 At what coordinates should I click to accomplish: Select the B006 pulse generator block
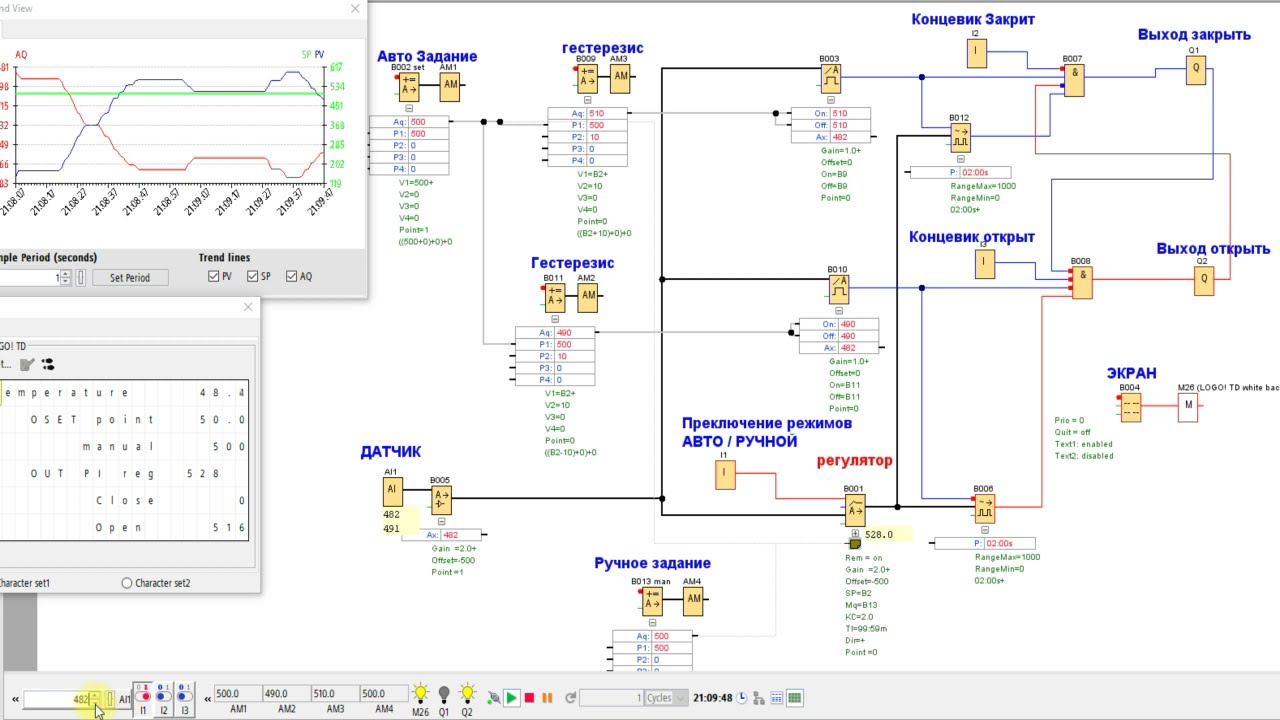[x=984, y=509]
